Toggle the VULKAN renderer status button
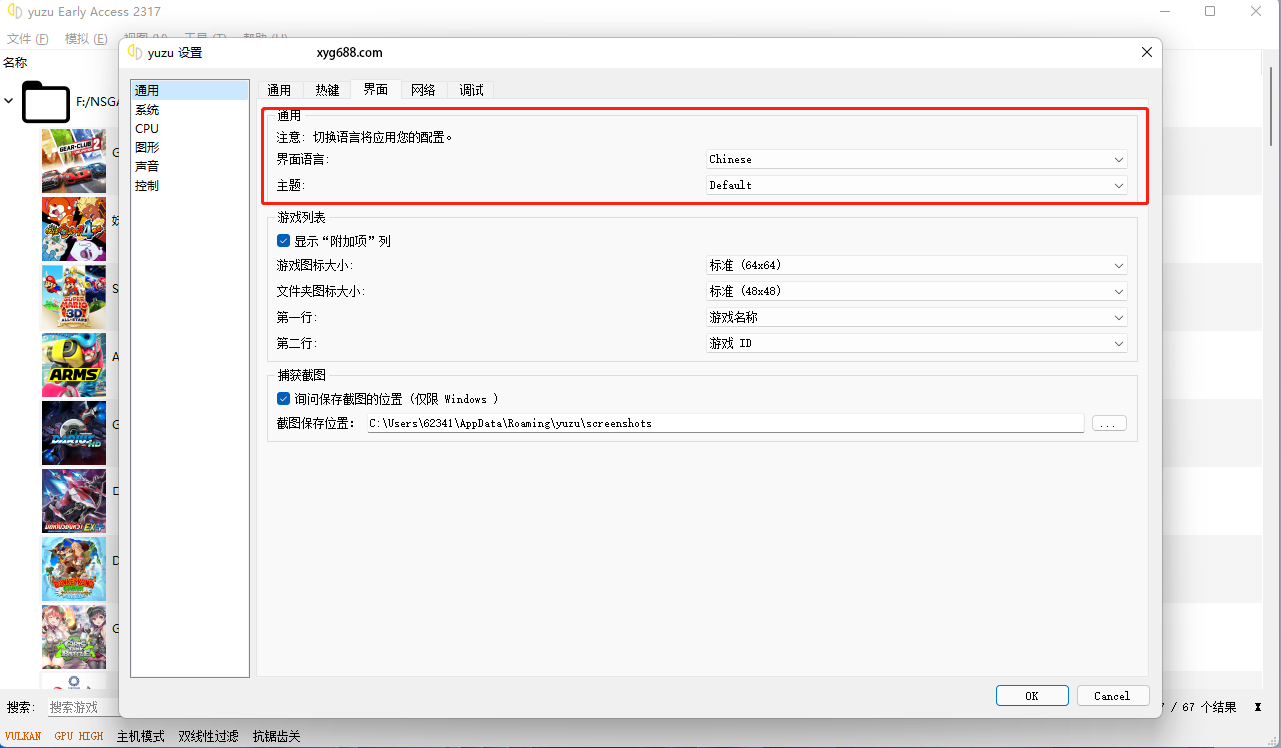 tap(23, 736)
